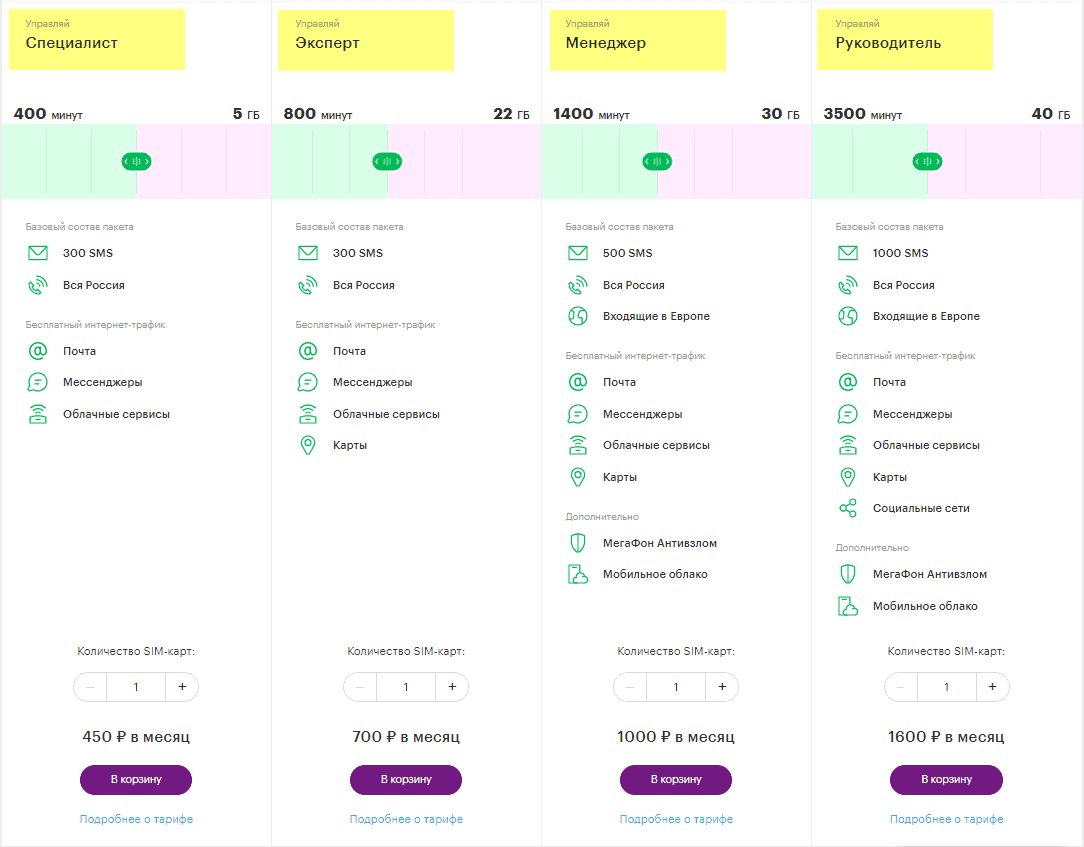Image resolution: width=1084 pixels, height=847 pixels.
Task: Add the Менеджер plan to cart
Action: coord(675,779)
